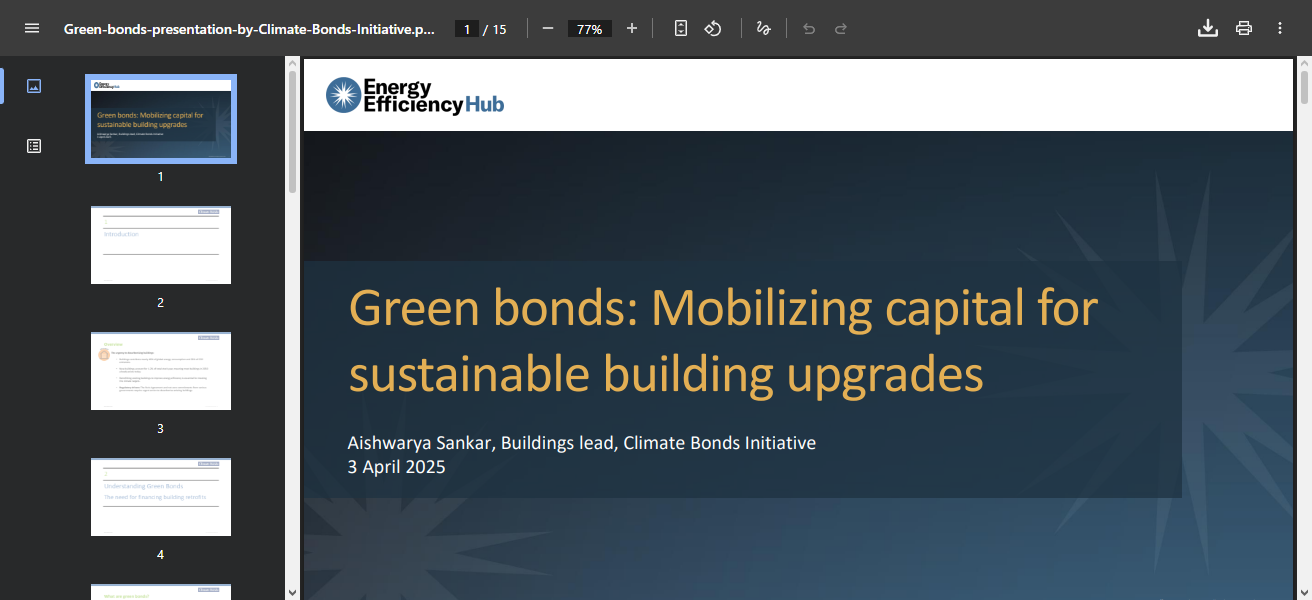Image resolution: width=1312 pixels, height=600 pixels.
Task: Switch sidebar to document outline view
Action: [x=34, y=145]
